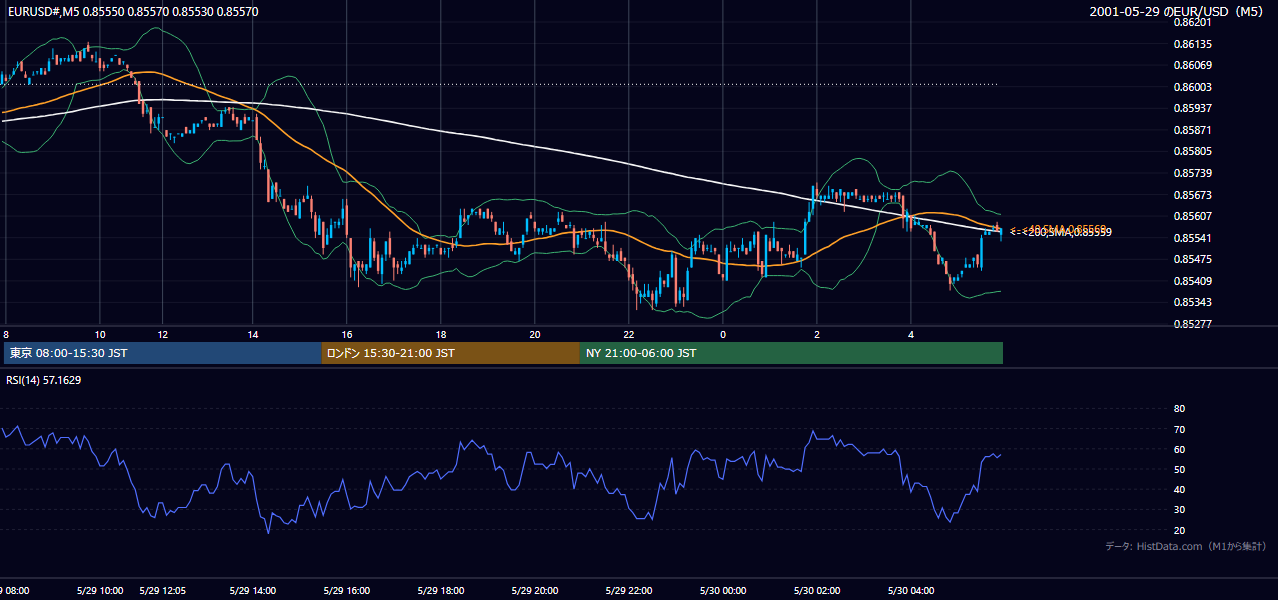
Task: Click the 2001-05-29 EUR/USD (M5) chart title
Action: click(1177, 11)
